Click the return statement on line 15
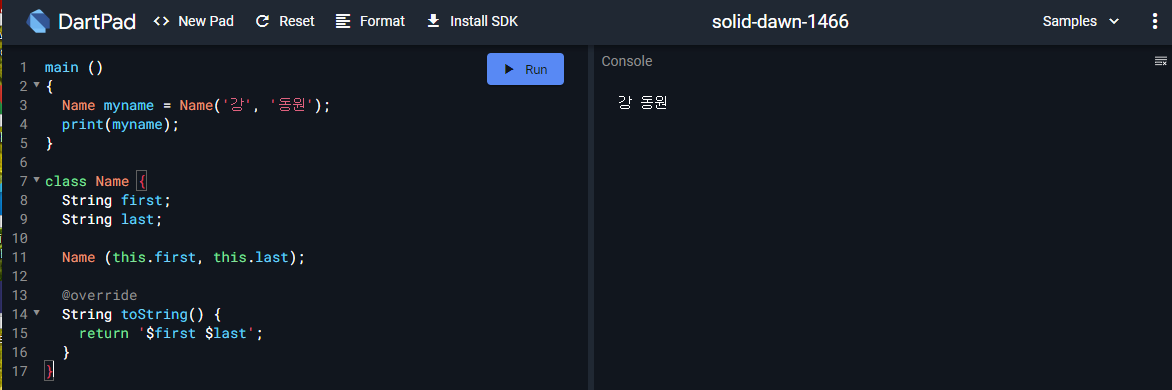The width and height of the screenshot is (1172, 390). (171, 333)
